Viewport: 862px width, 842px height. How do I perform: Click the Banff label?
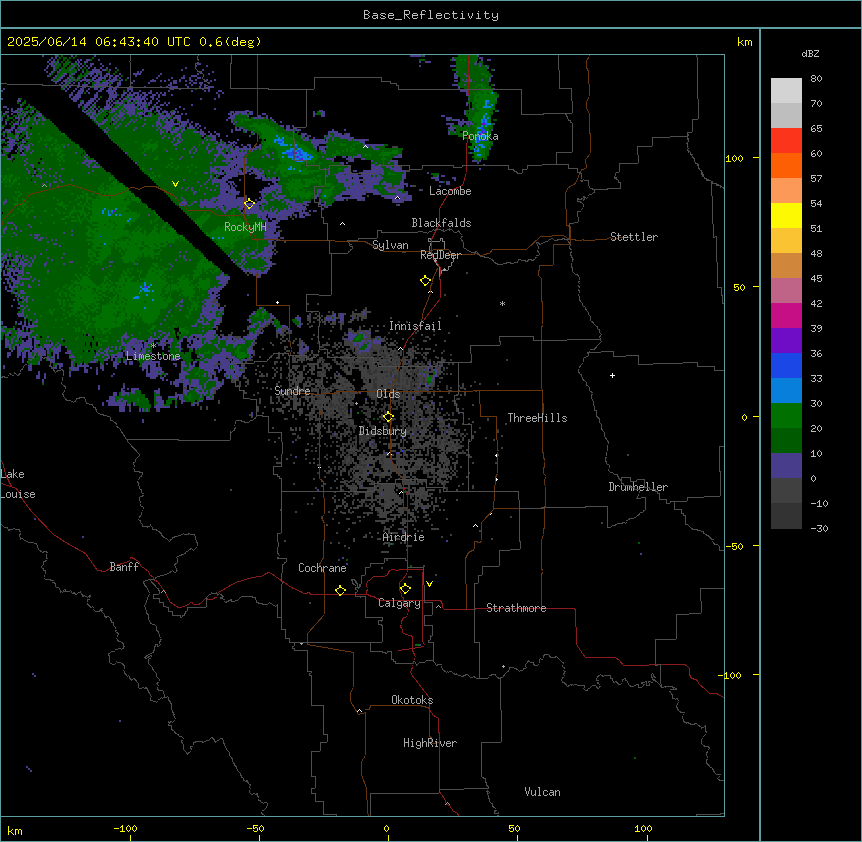(x=124, y=567)
